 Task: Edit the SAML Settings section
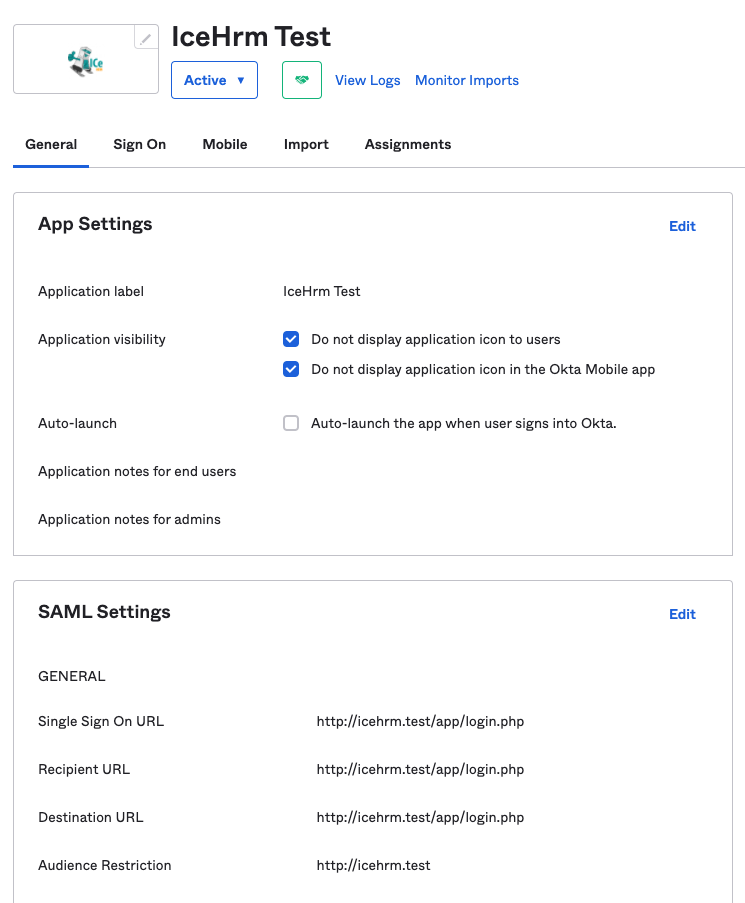tap(682, 614)
